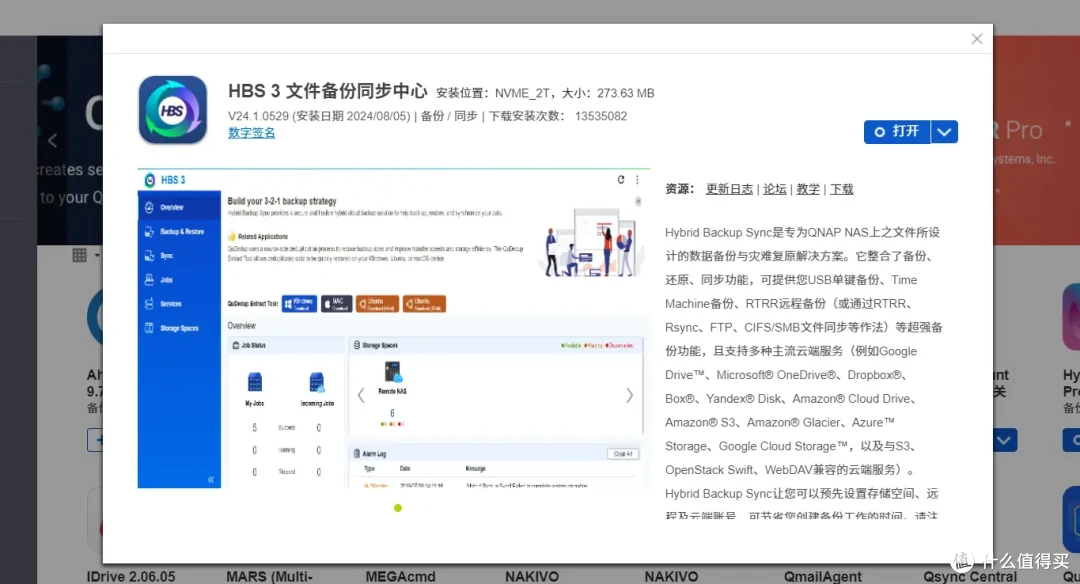The image size is (1080, 584).
Task: Click the previous banner arrow in App Center
Action: [x=52, y=140]
